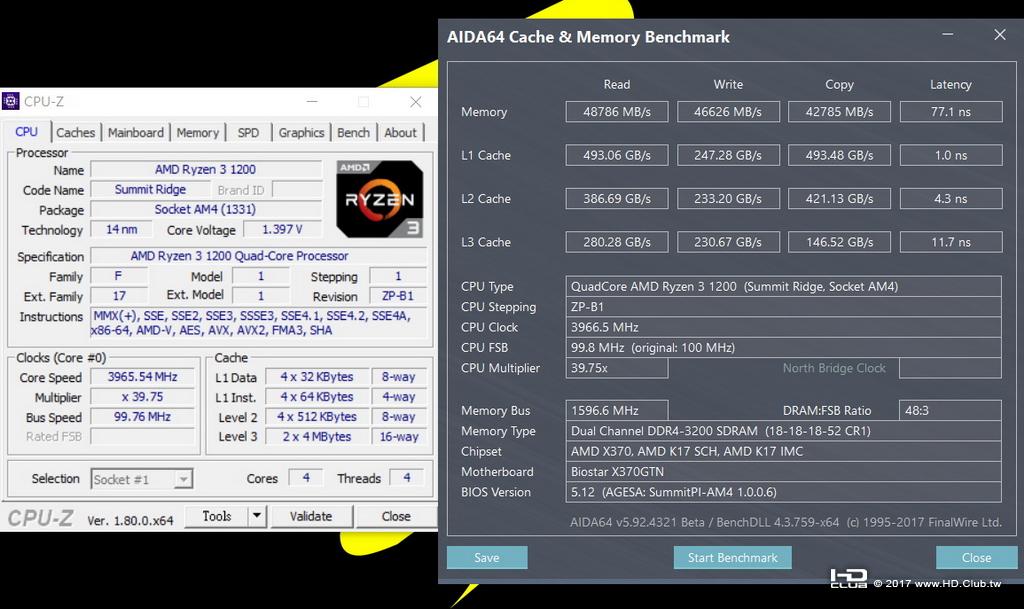Open the About tab
The image size is (1024, 609).
tap(400, 133)
